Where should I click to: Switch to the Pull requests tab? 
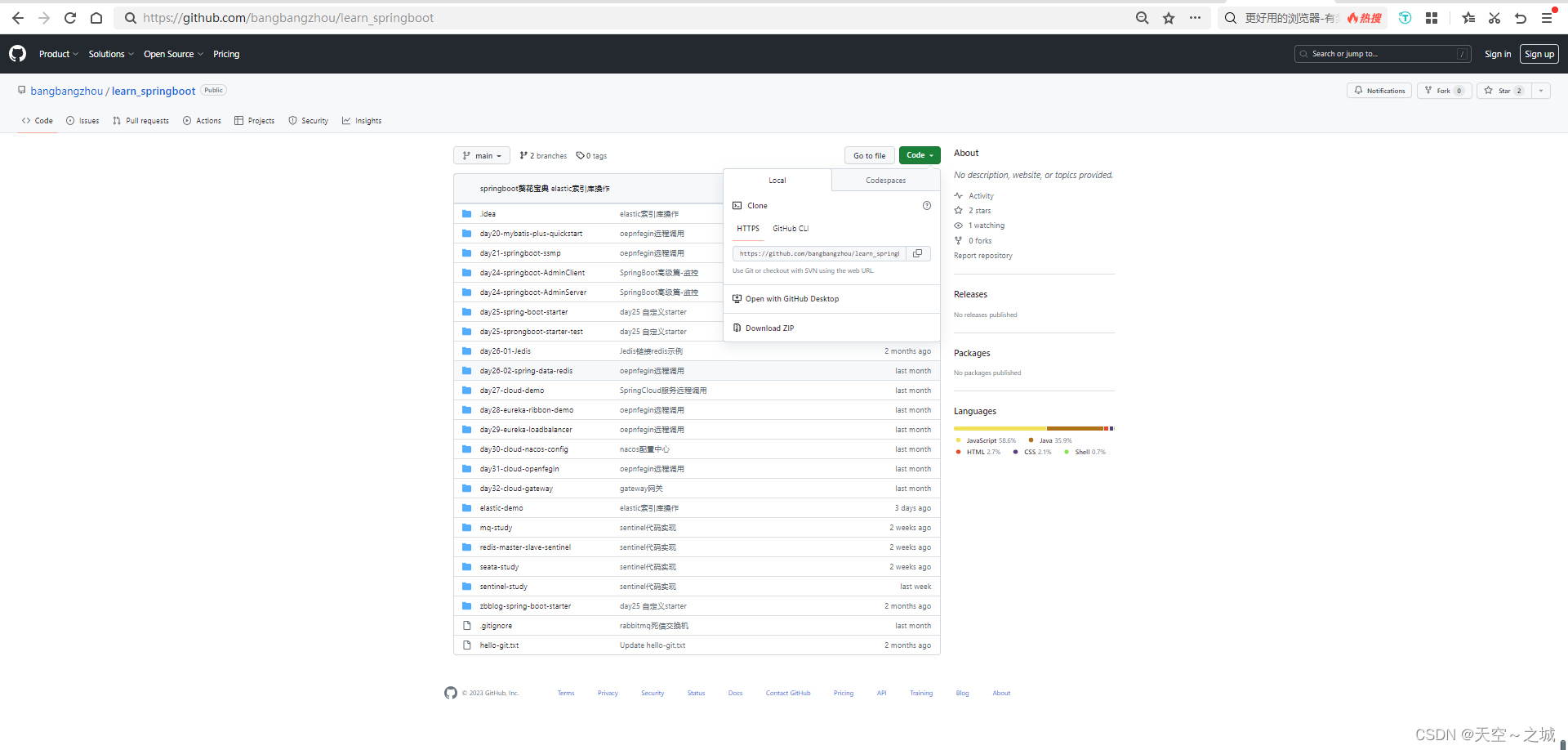tap(140, 121)
